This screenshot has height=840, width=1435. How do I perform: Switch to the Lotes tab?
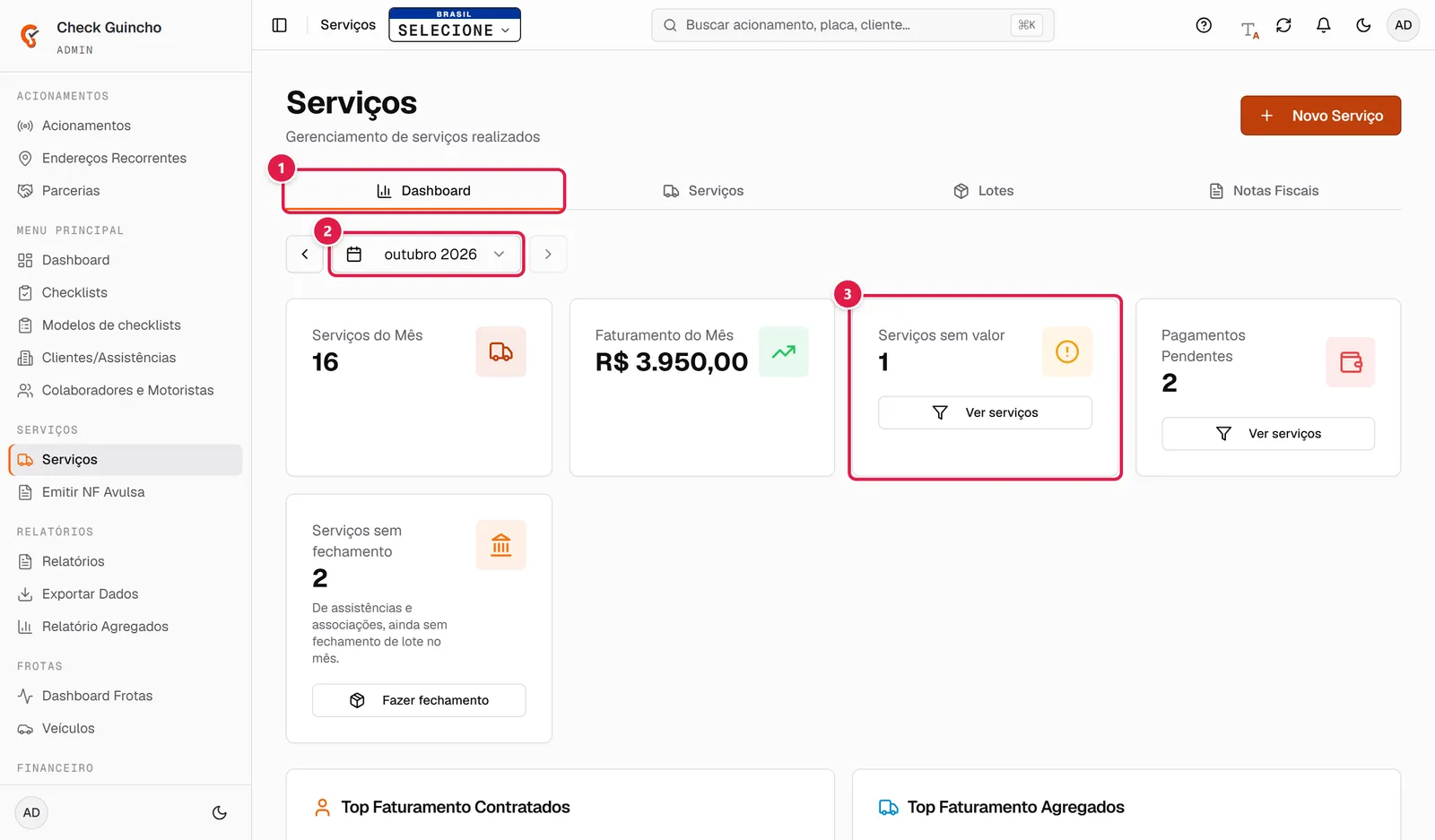[983, 191]
